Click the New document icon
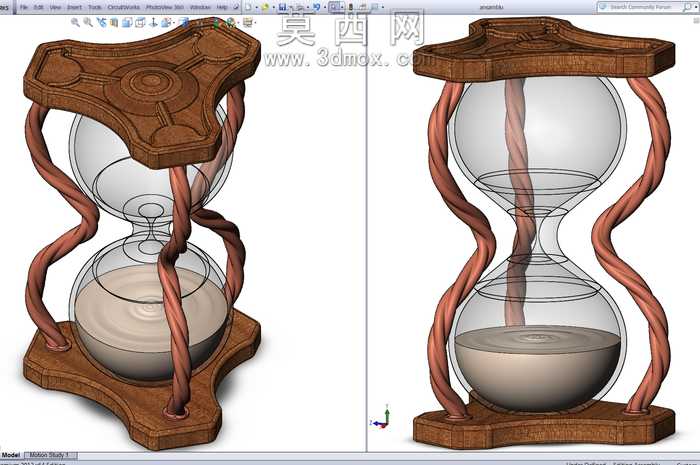The image size is (700, 465). [x=248, y=7]
